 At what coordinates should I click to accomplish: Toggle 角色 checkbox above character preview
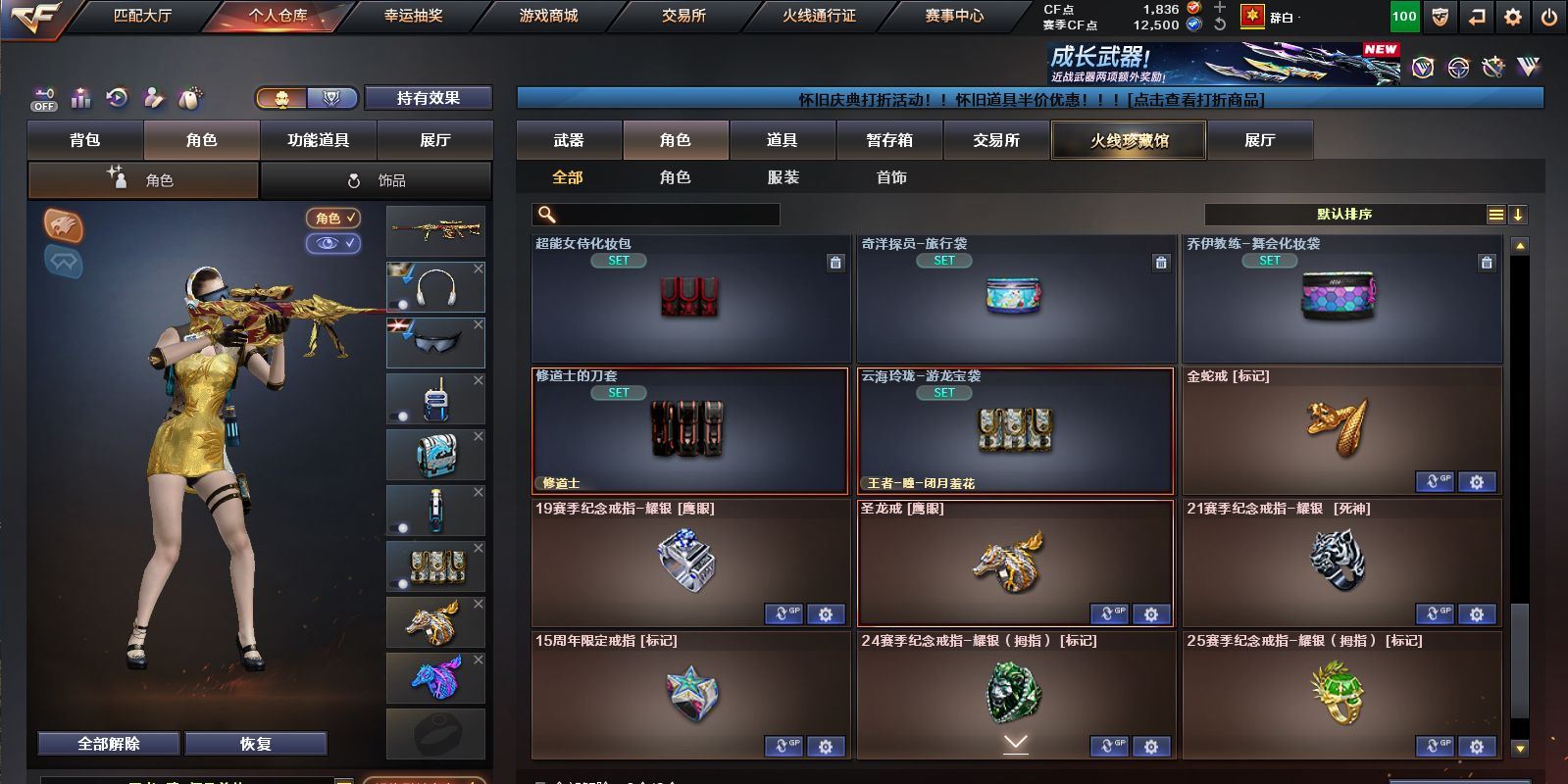[x=333, y=218]
